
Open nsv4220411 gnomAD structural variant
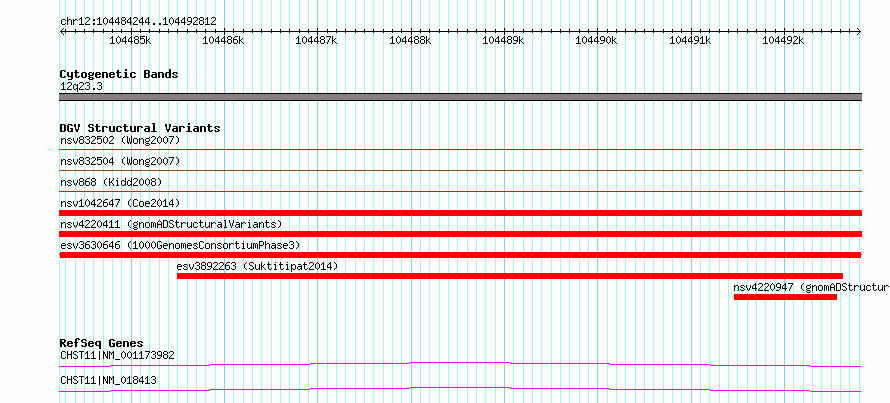click(171, 224)
